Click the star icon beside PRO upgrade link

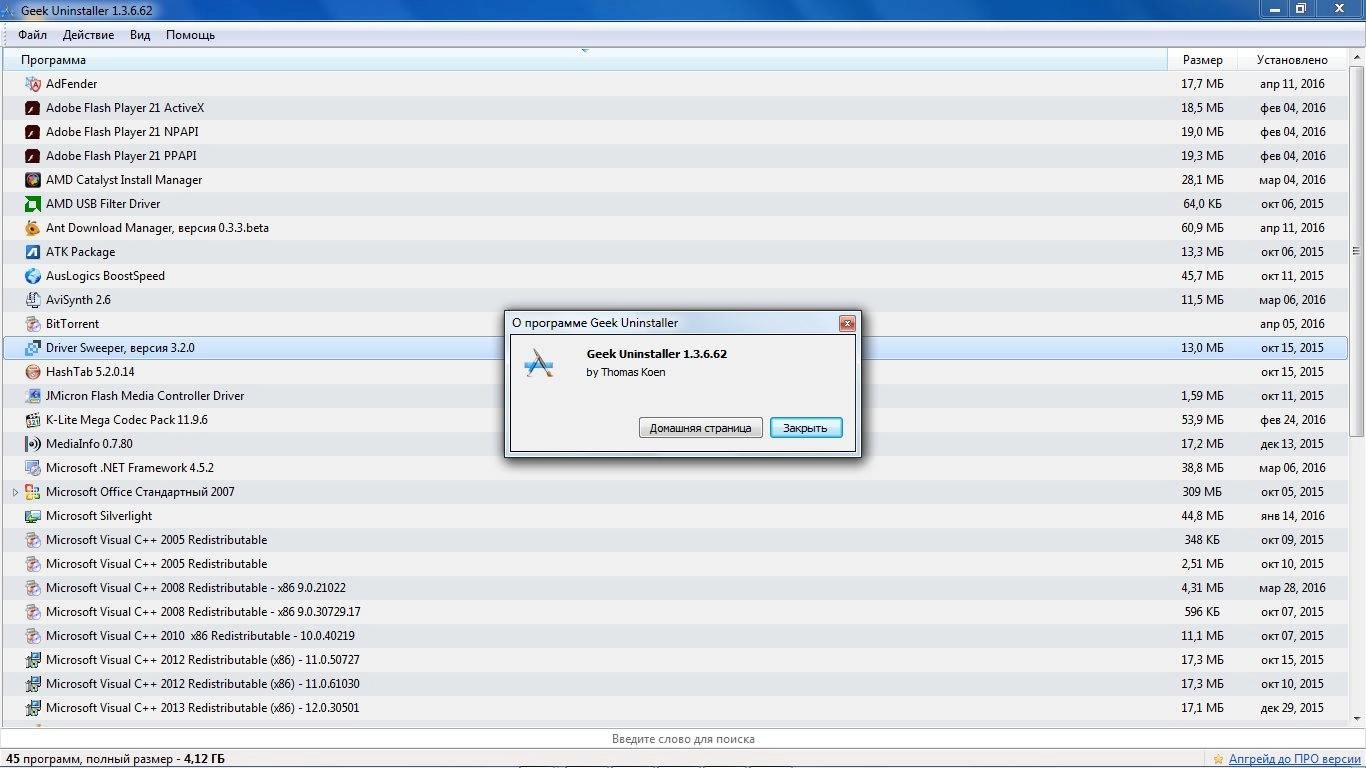tap(1218, 760)
